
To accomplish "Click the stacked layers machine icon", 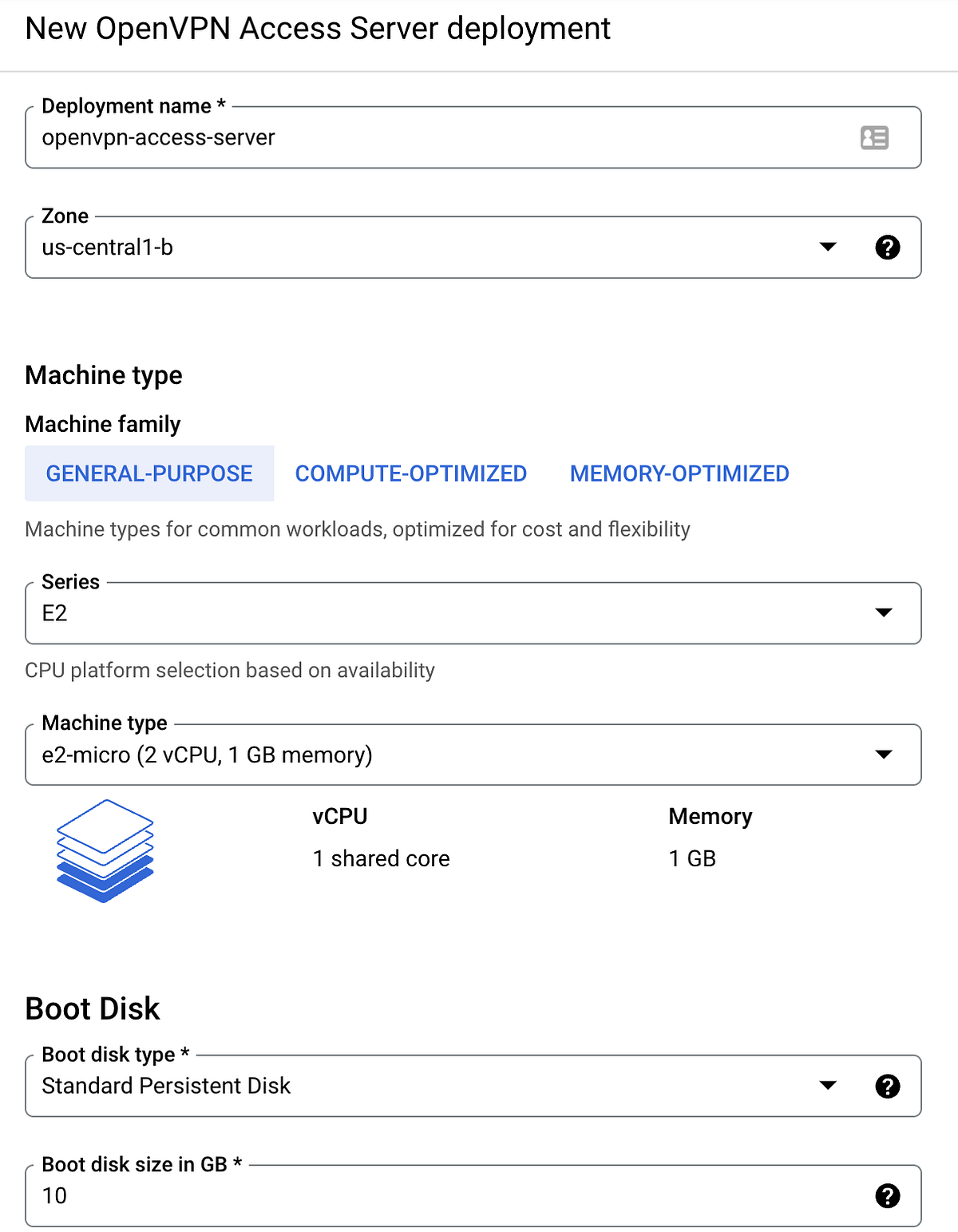I will pos(105,851).
